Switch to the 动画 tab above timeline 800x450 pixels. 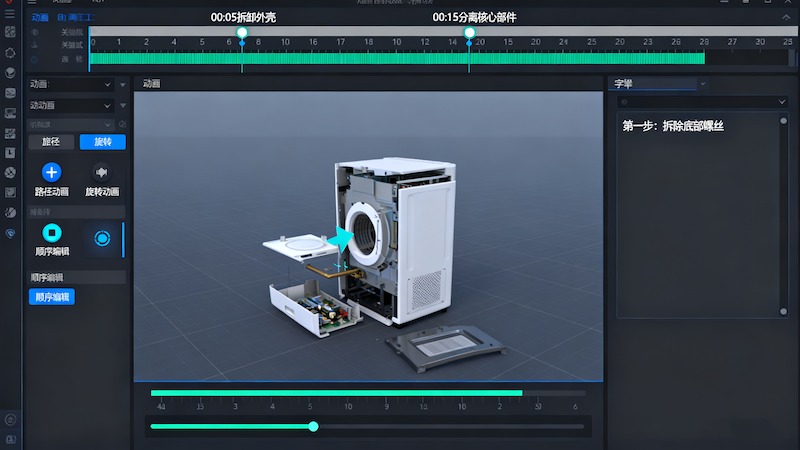[40, 17]
